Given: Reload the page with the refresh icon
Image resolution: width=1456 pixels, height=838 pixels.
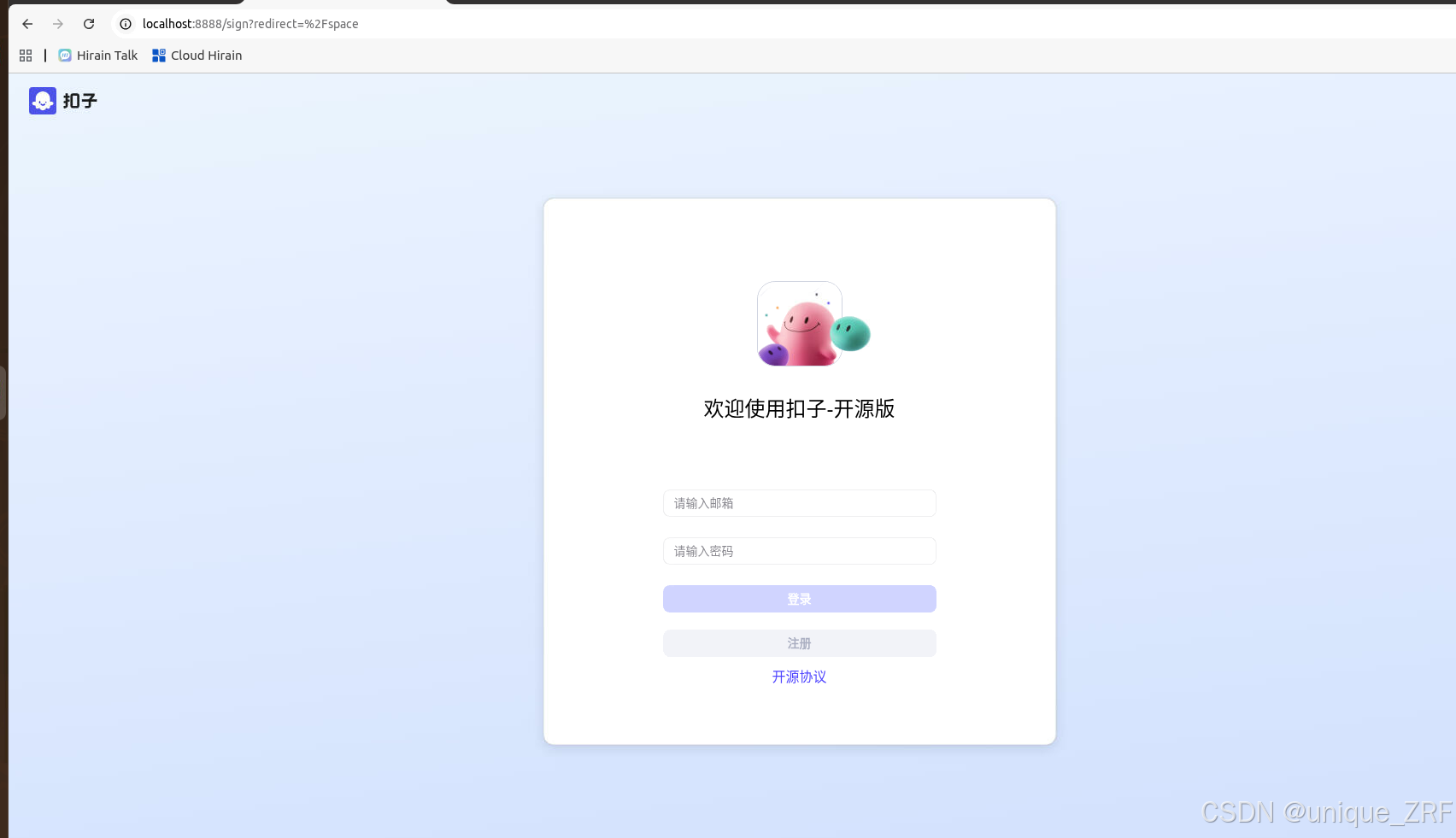Looking at the screenshot, I should pyautogui.click(x=88, y=24).
